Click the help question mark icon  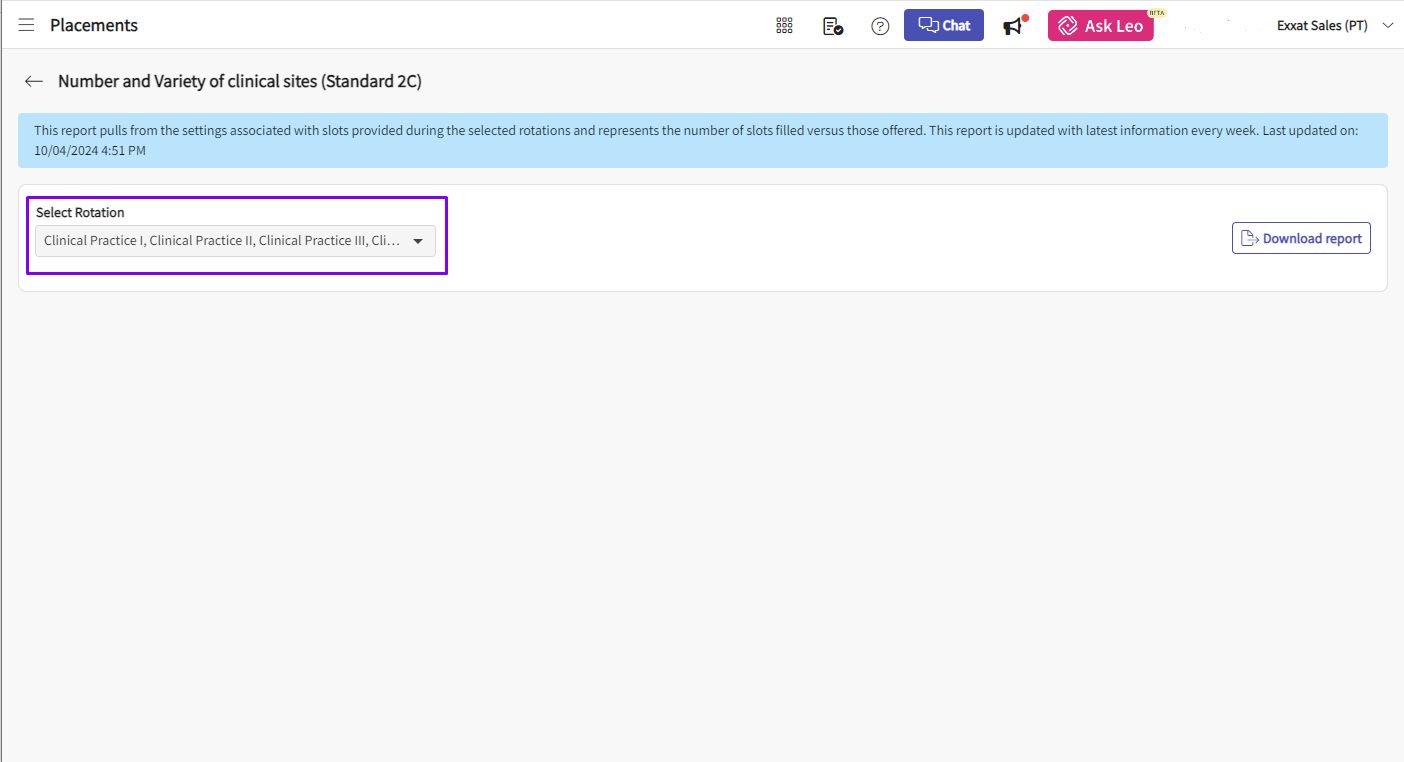pyautogui.click(x=880, y=26)
